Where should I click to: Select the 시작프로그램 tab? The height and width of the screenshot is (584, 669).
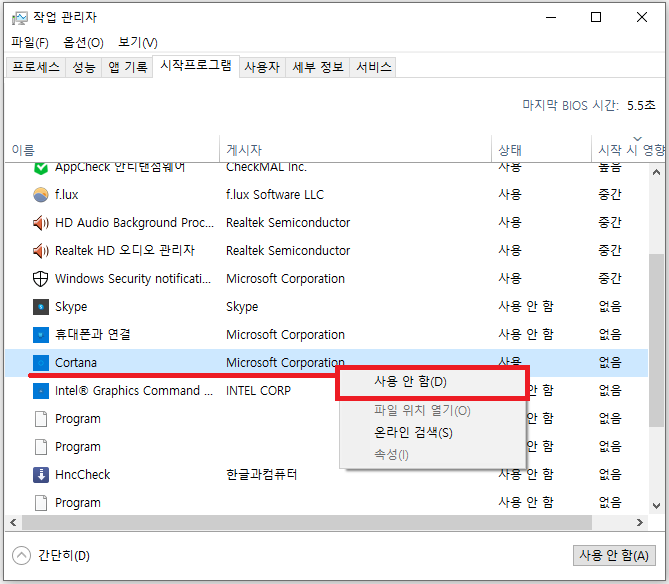[196, 65]
